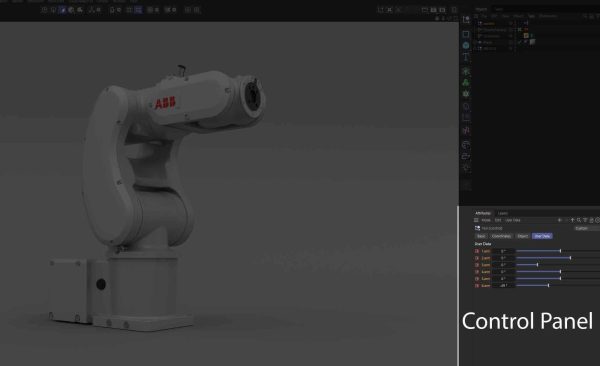Go back in Attribute Manager history
The width and height of the screenshot is (600, 366).
pos(560,220)
